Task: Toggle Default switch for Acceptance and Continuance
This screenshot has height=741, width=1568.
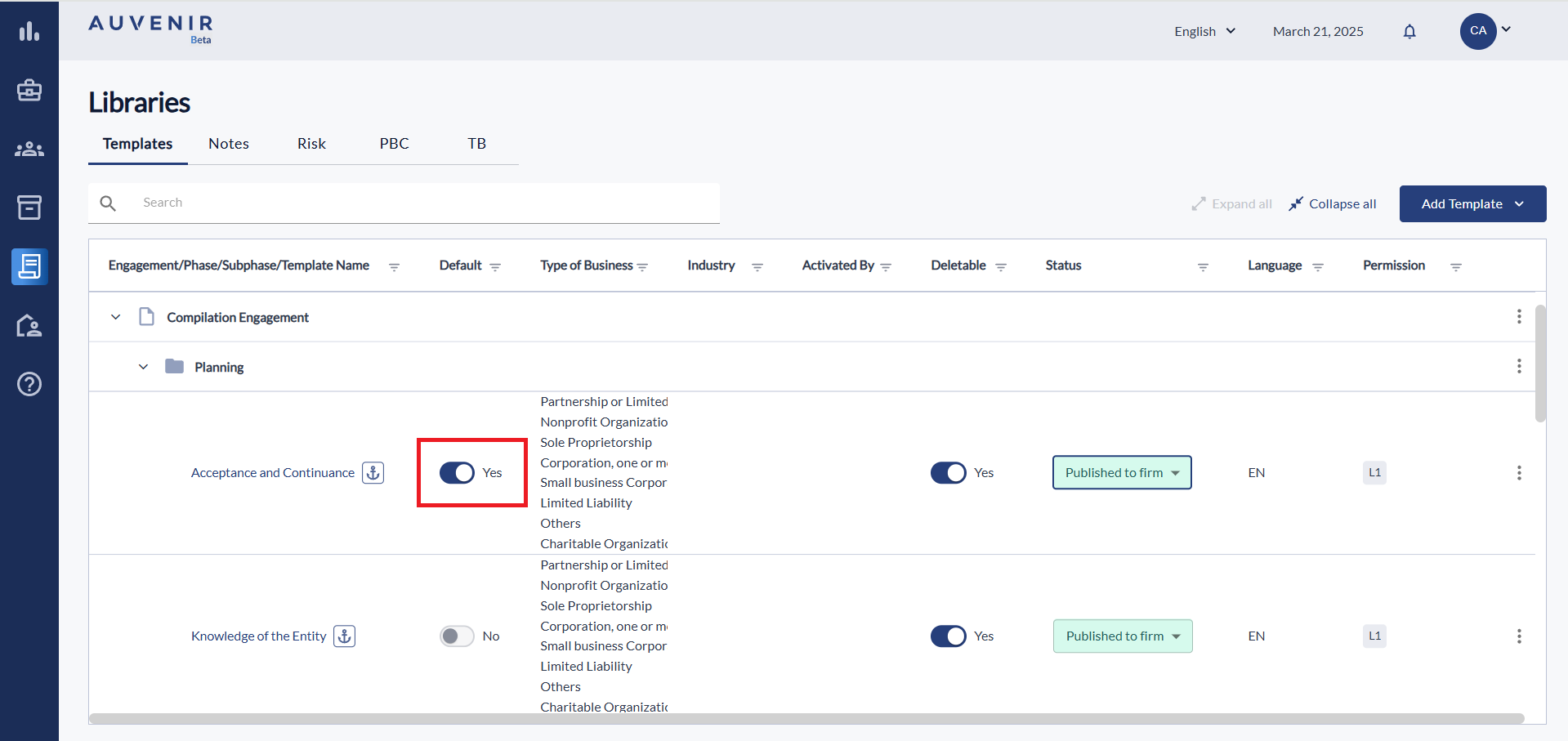Action: (x=457, y=473)
